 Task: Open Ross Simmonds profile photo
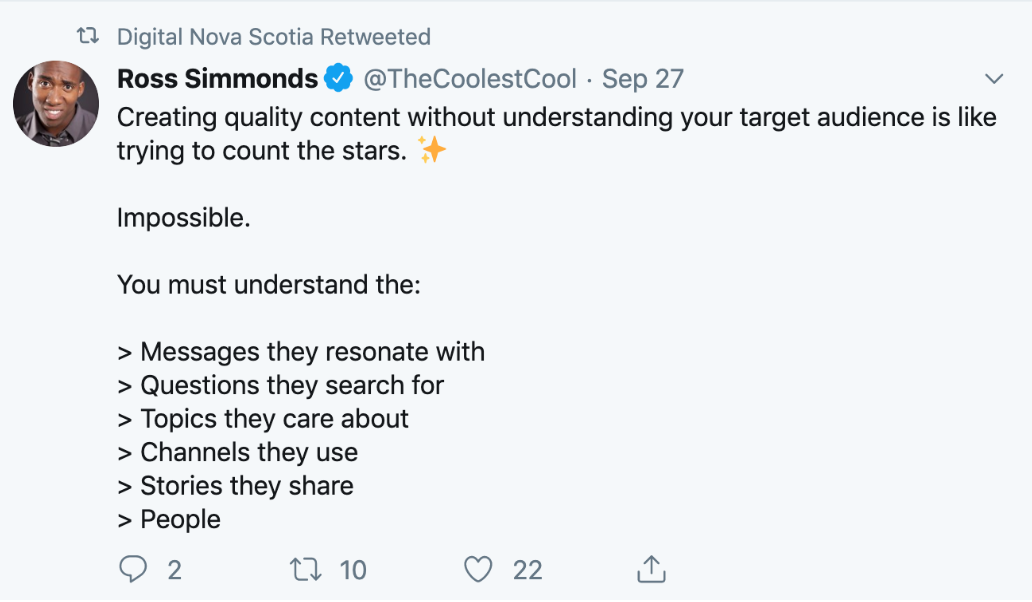click(x=56, y=104)
